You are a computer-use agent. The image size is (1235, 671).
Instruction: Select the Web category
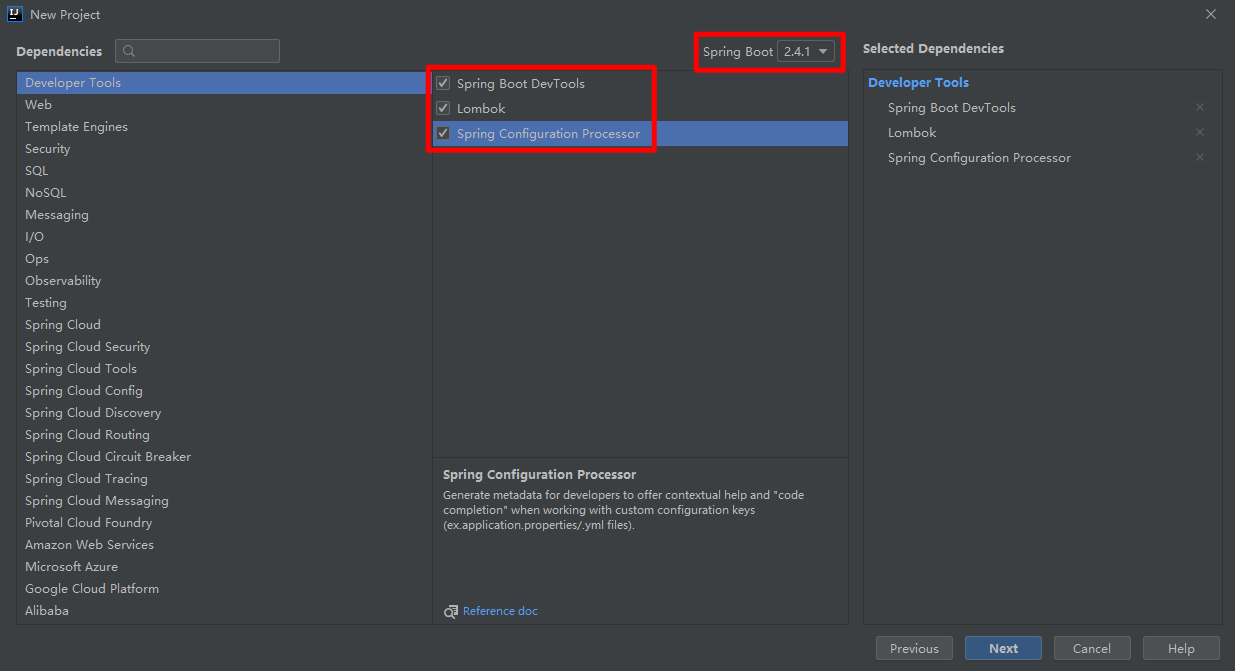click(222, 105)
